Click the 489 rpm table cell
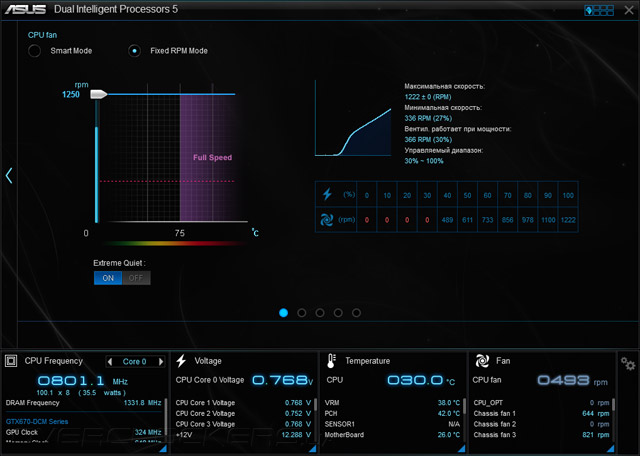The width and height of the screenshot is (640, 456). (447, 220)
